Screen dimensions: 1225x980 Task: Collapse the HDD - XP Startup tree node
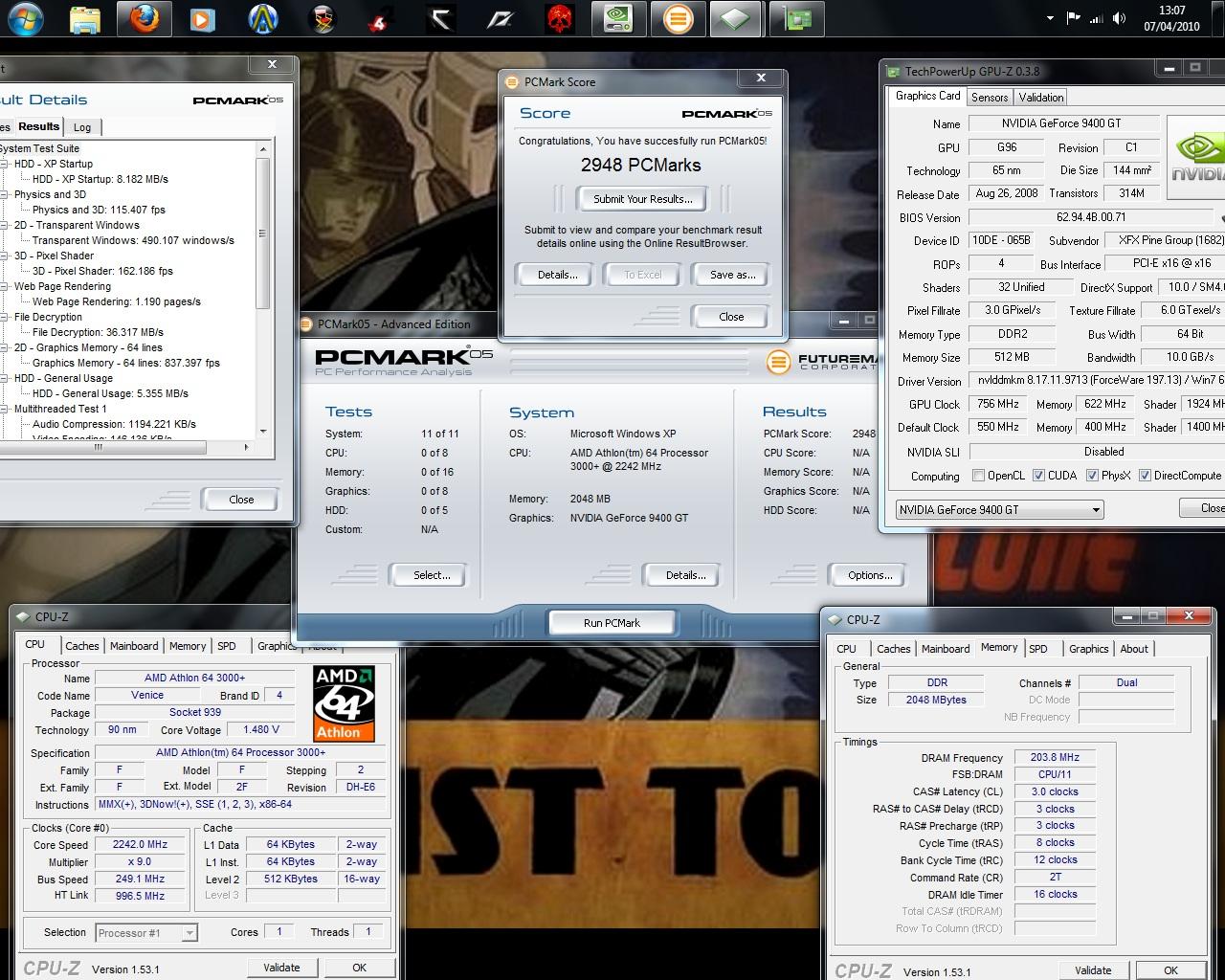coord(4,164)
